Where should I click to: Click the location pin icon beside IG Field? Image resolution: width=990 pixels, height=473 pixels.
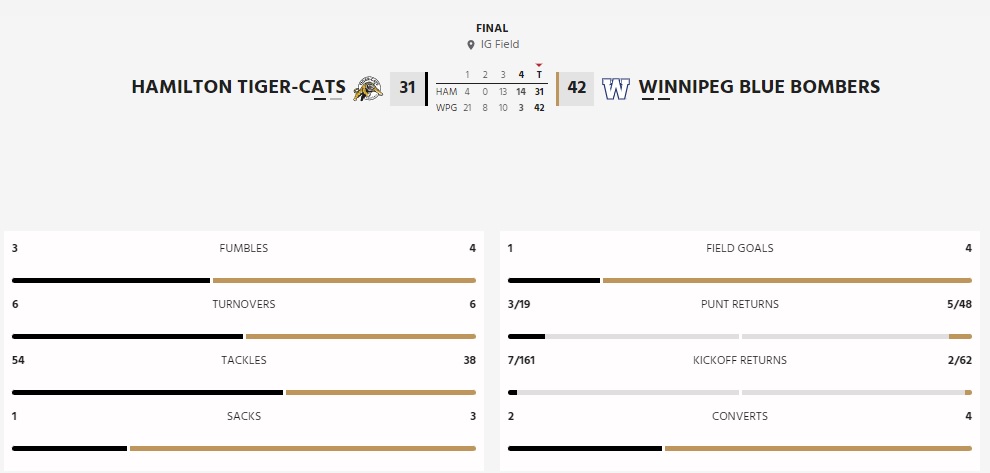click(470, 45)
